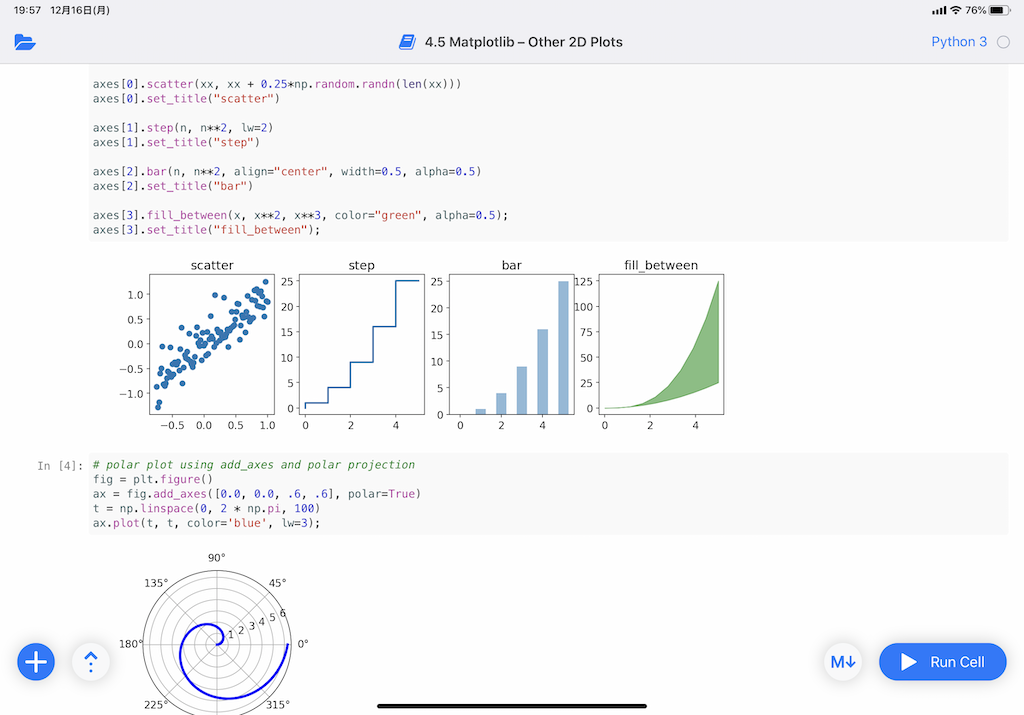
Task: Tap the notebook icon beside the title
Action: [408, 42]
